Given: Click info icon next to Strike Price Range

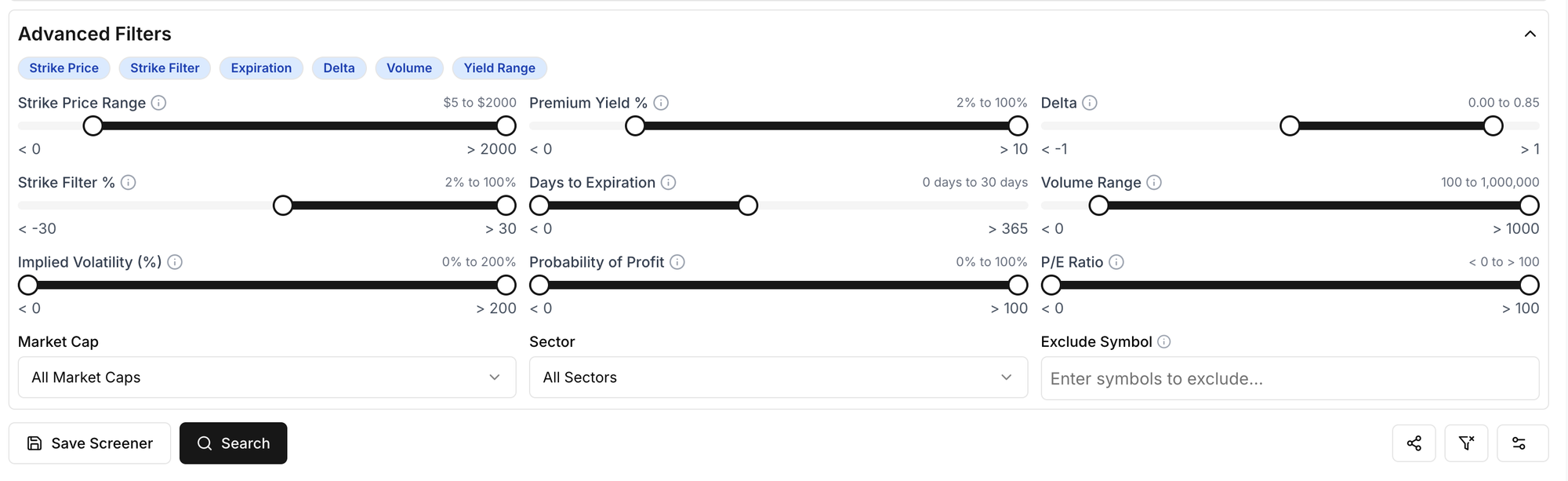Looking at the screenshot, I should click(x=158, y=103).
